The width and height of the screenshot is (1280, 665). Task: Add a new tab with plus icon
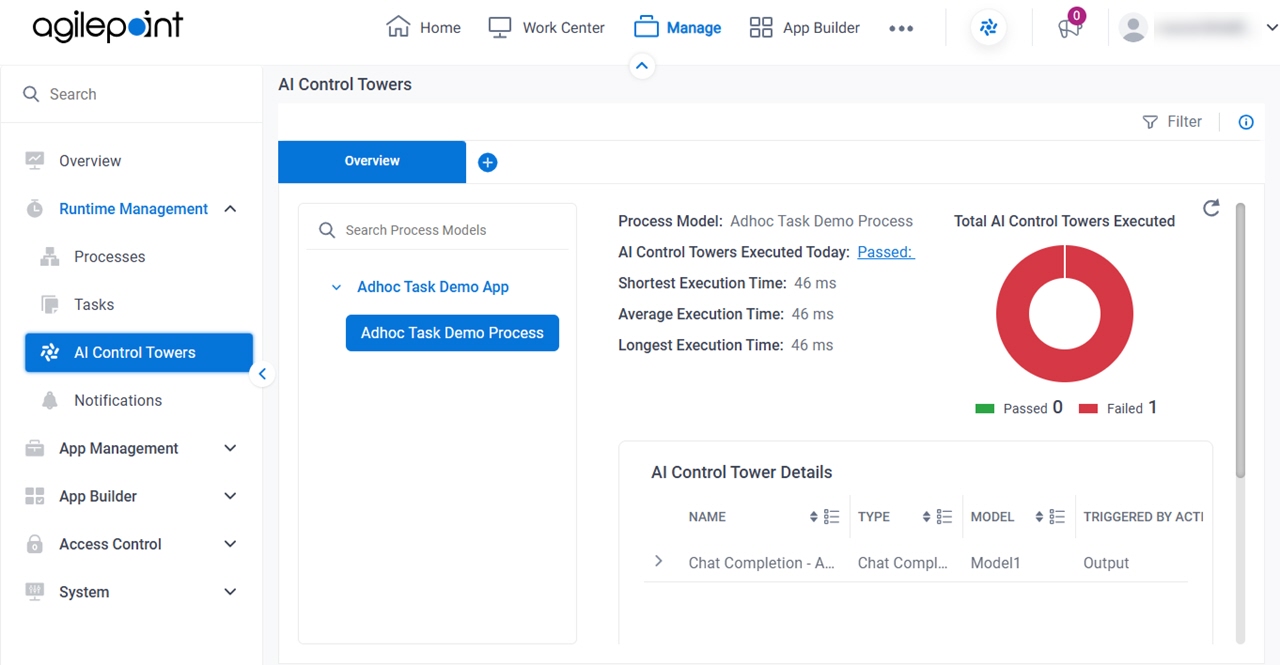coord(488,162)
